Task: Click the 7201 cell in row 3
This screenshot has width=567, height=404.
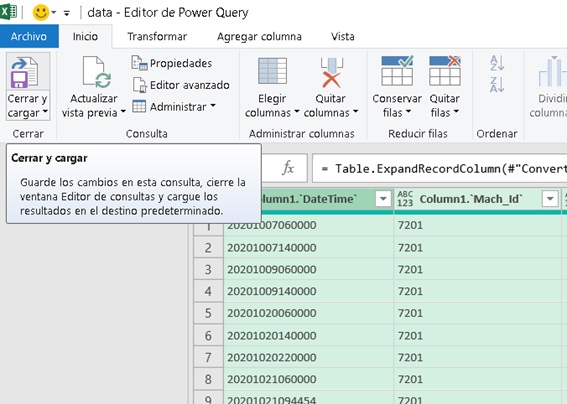Action: click(477, 269)
